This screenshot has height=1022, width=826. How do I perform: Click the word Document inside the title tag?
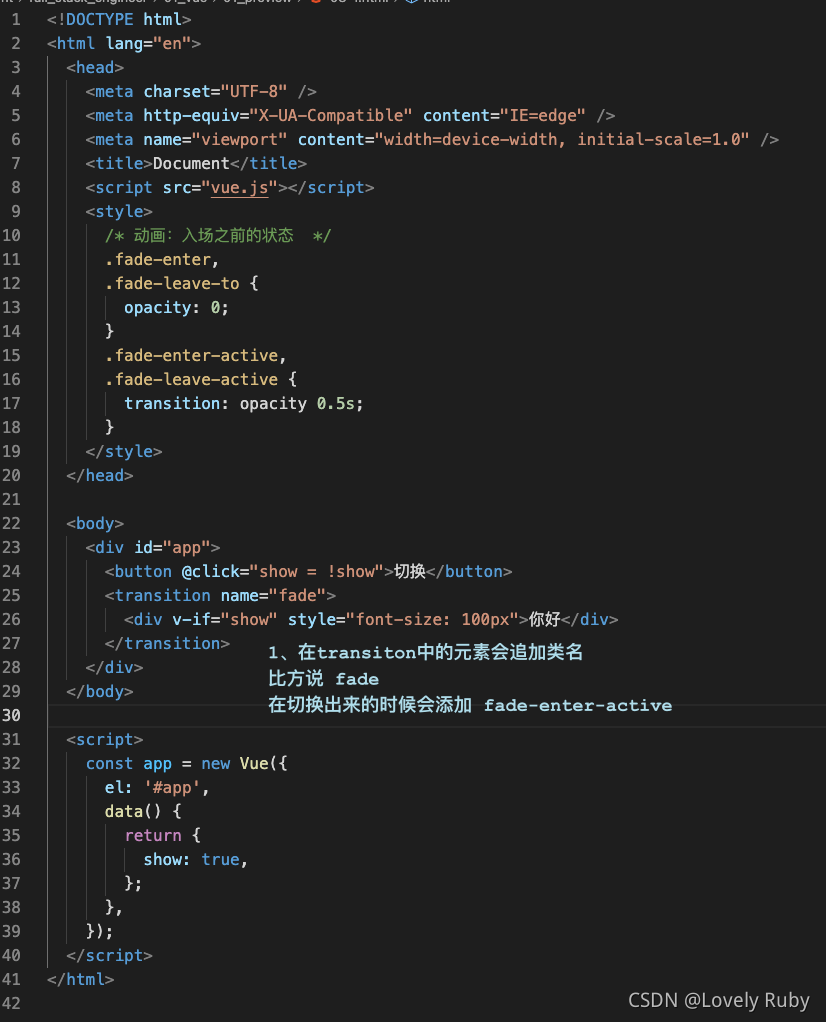click(x=191, y=164)
